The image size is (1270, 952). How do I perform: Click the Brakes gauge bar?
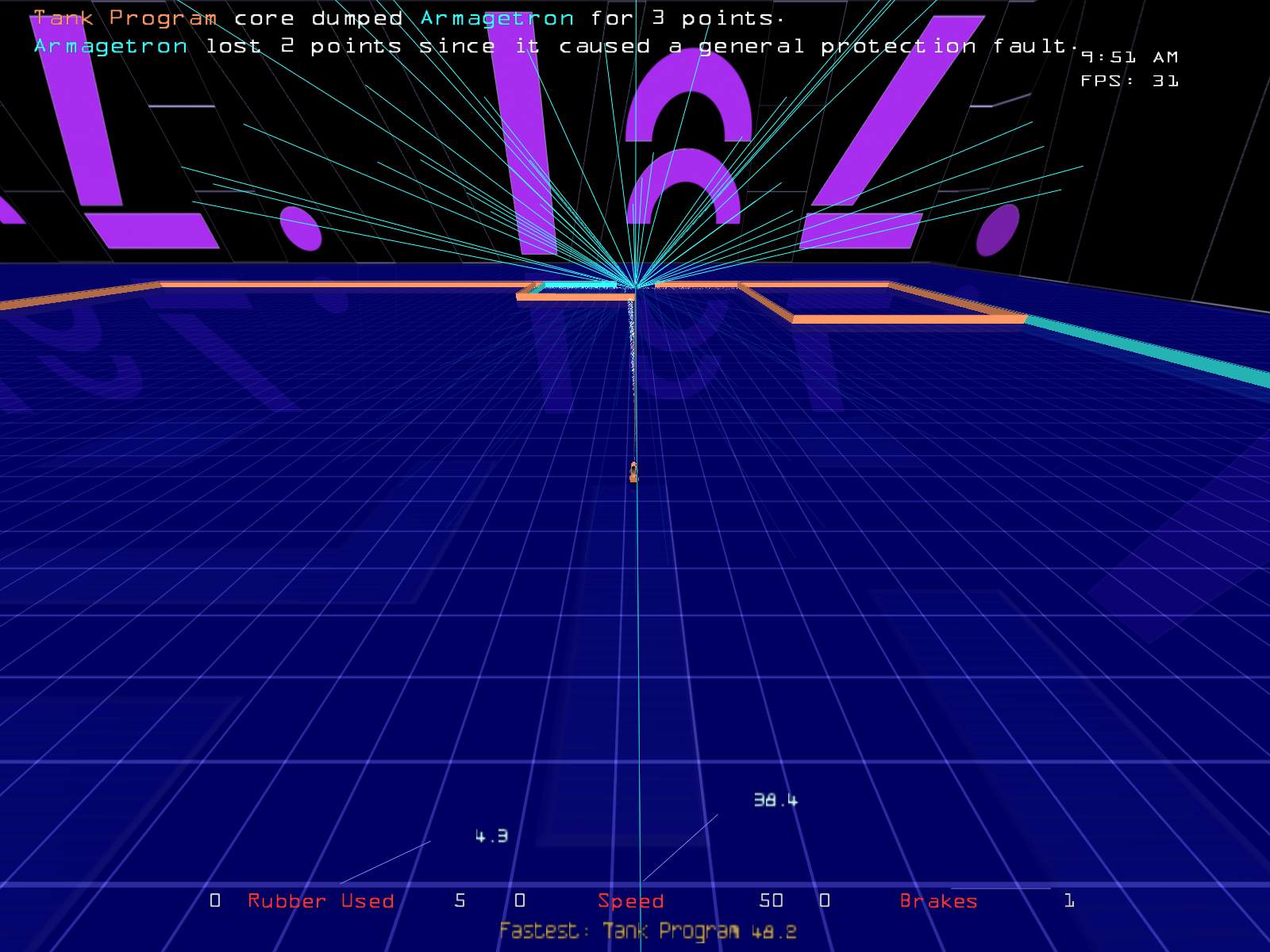(1000, 888)
